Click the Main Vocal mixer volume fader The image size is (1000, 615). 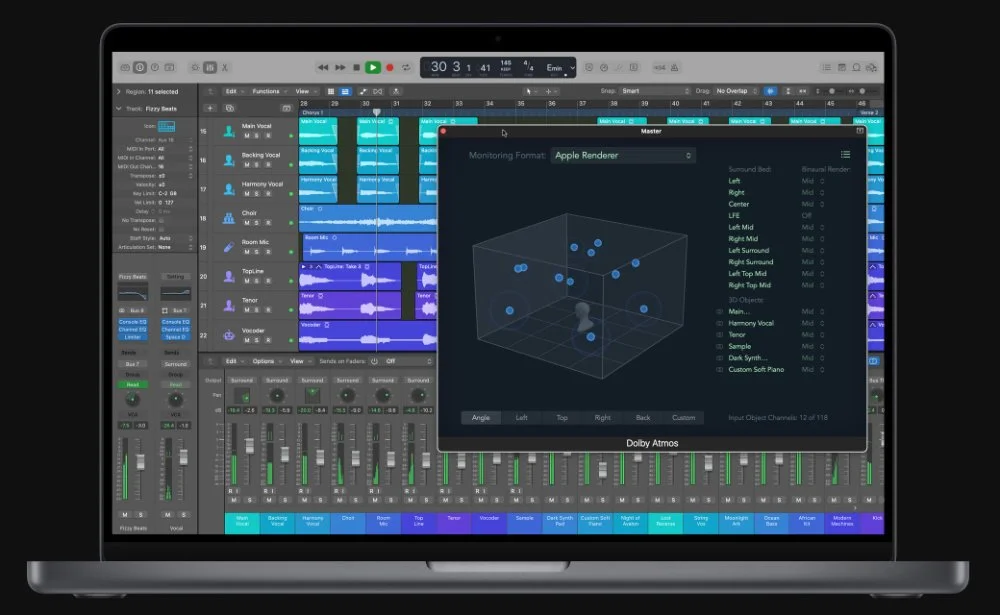[249, 445]
